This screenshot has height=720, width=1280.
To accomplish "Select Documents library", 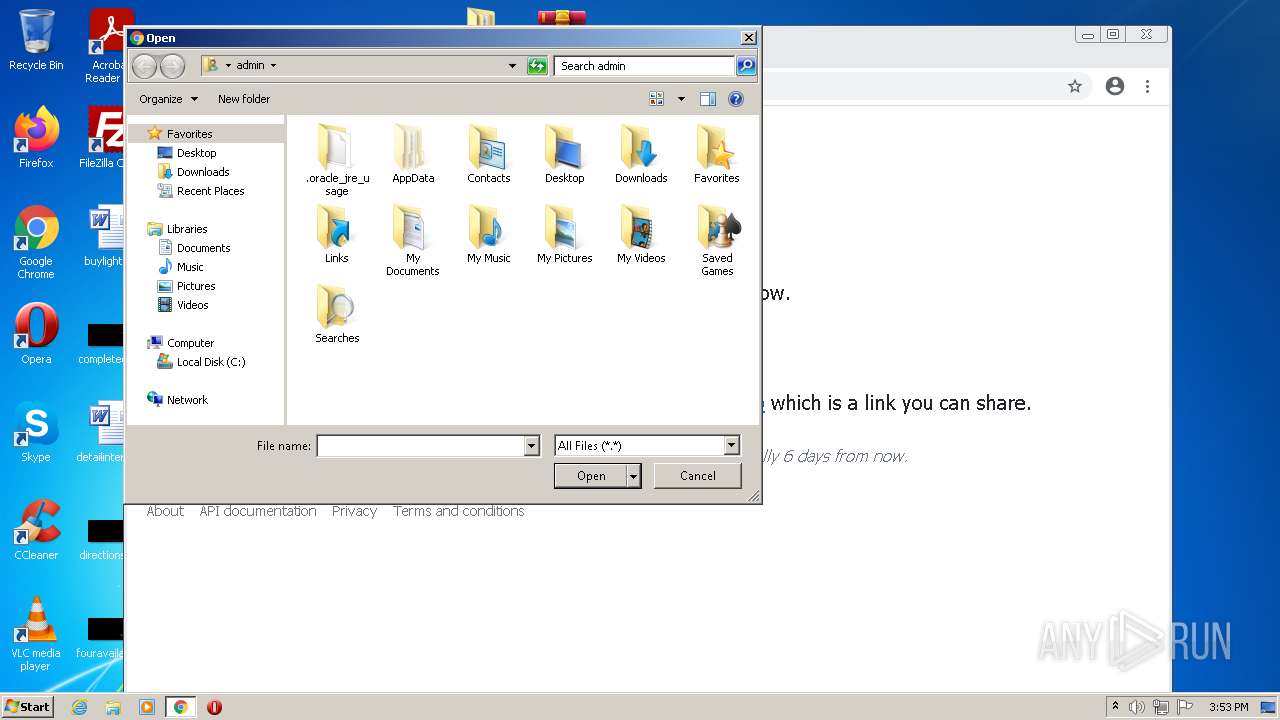I will [203, 248].
